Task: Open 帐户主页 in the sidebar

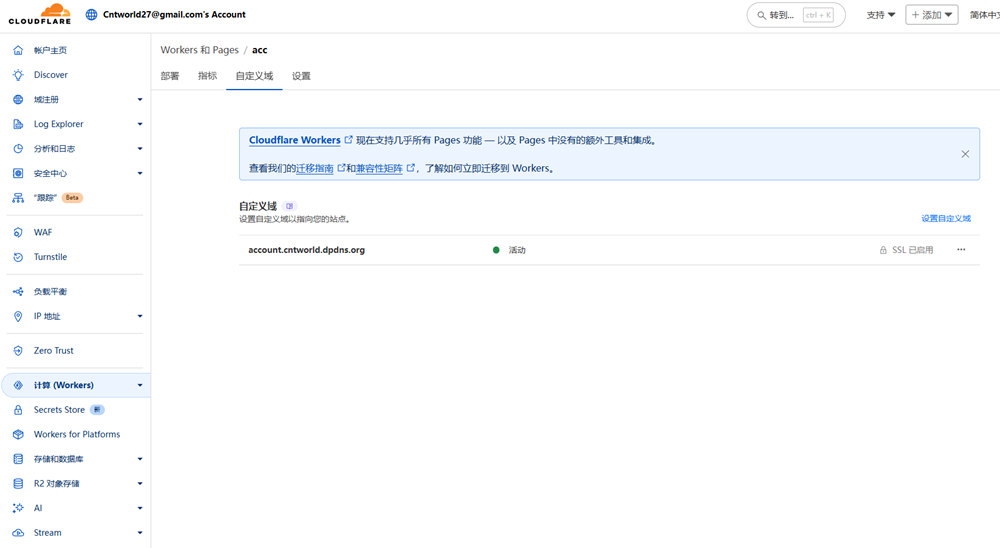Action: (50, 50)
